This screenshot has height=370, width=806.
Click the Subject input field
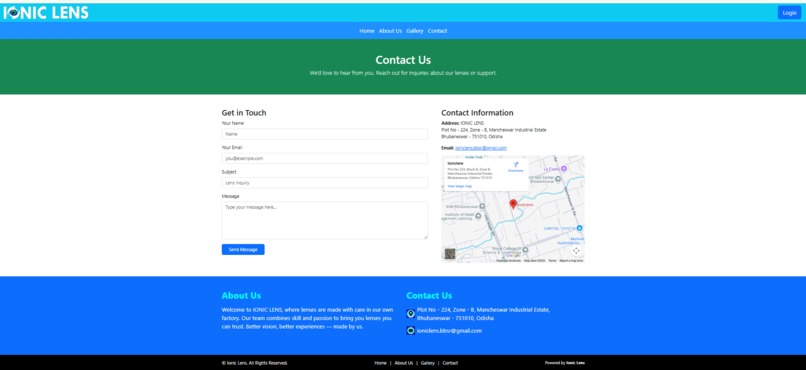(324, 182)
